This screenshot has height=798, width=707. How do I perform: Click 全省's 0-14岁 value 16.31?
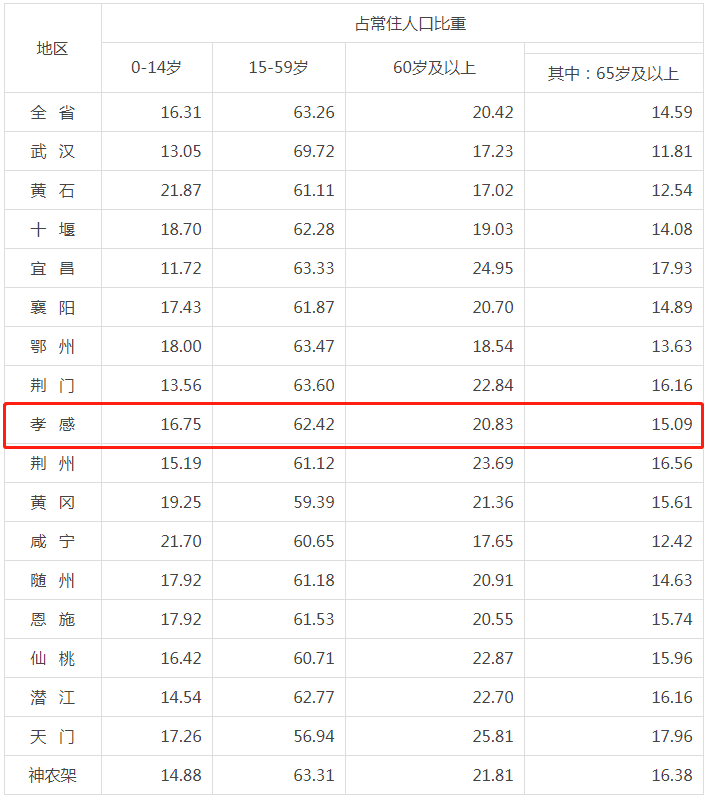pyautogui.click(x=181, y=112)
